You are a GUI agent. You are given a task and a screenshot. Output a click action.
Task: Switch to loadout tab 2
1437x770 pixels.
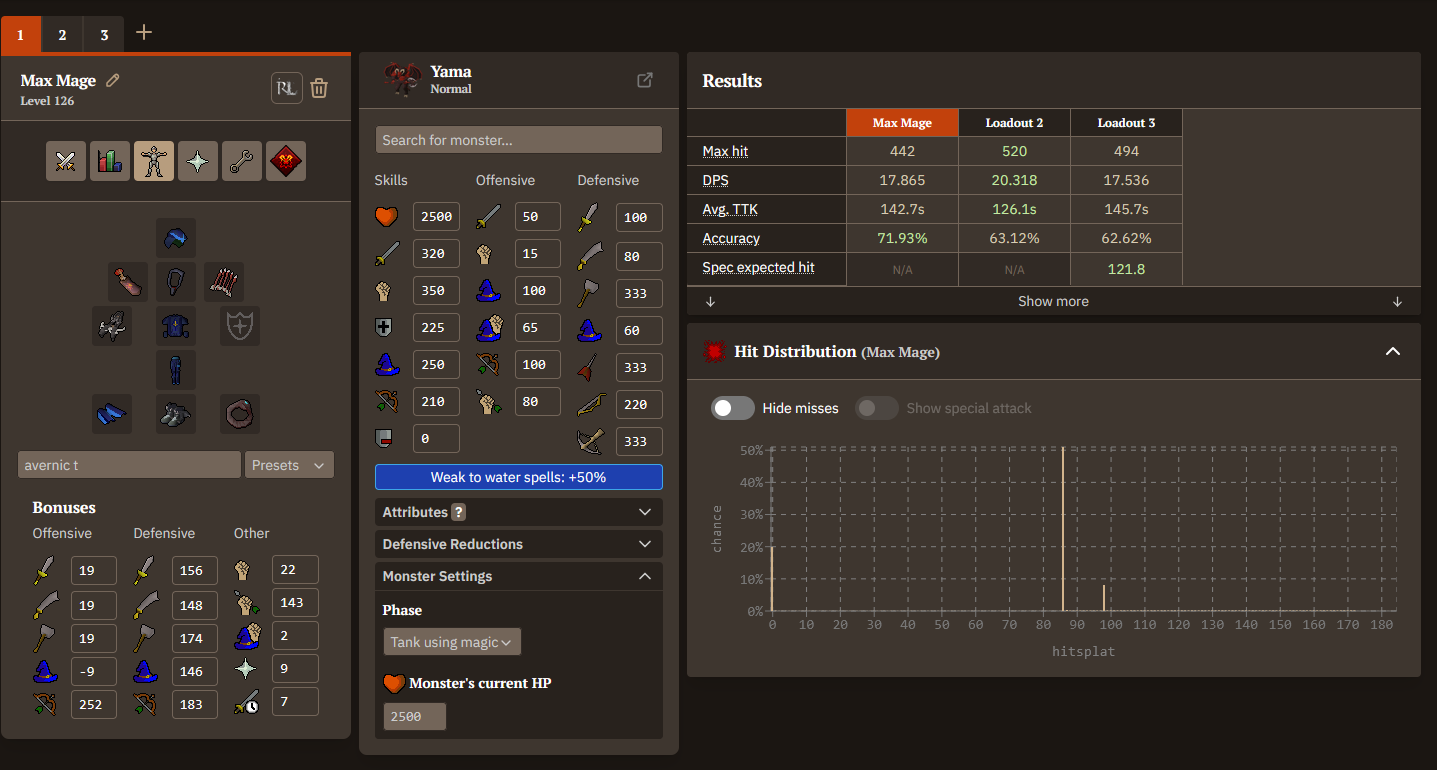[62, 35]
